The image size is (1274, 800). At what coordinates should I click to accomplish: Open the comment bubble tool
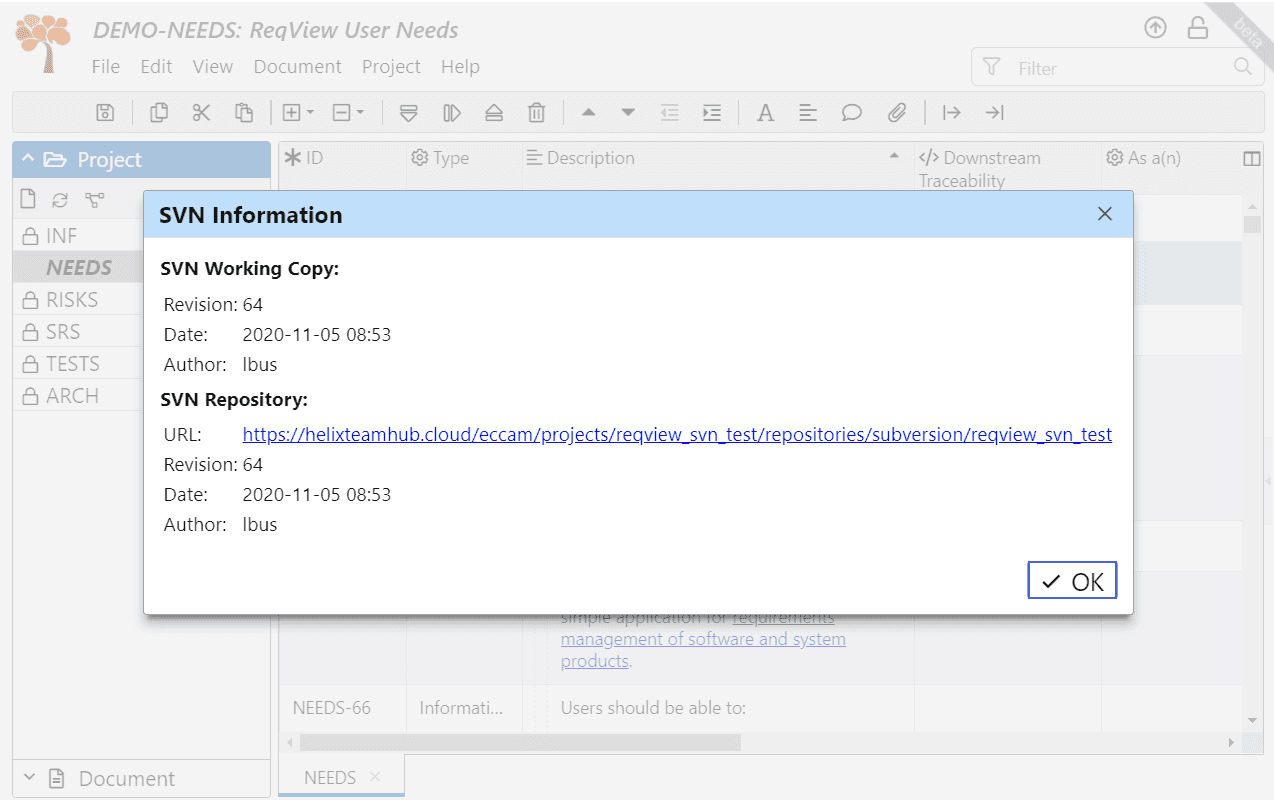[851, 112]
